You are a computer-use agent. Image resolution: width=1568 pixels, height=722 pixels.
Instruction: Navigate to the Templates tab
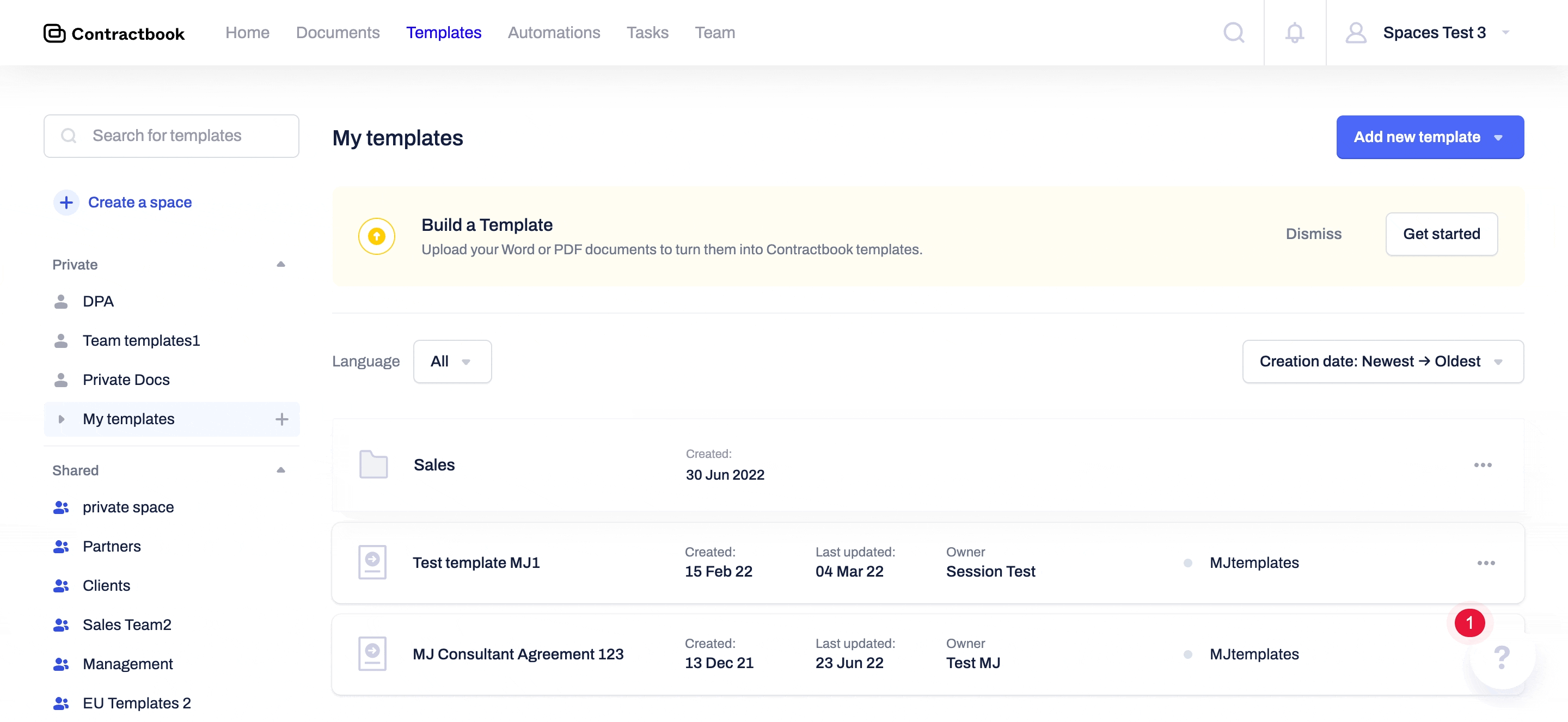(x=444, y=32)
